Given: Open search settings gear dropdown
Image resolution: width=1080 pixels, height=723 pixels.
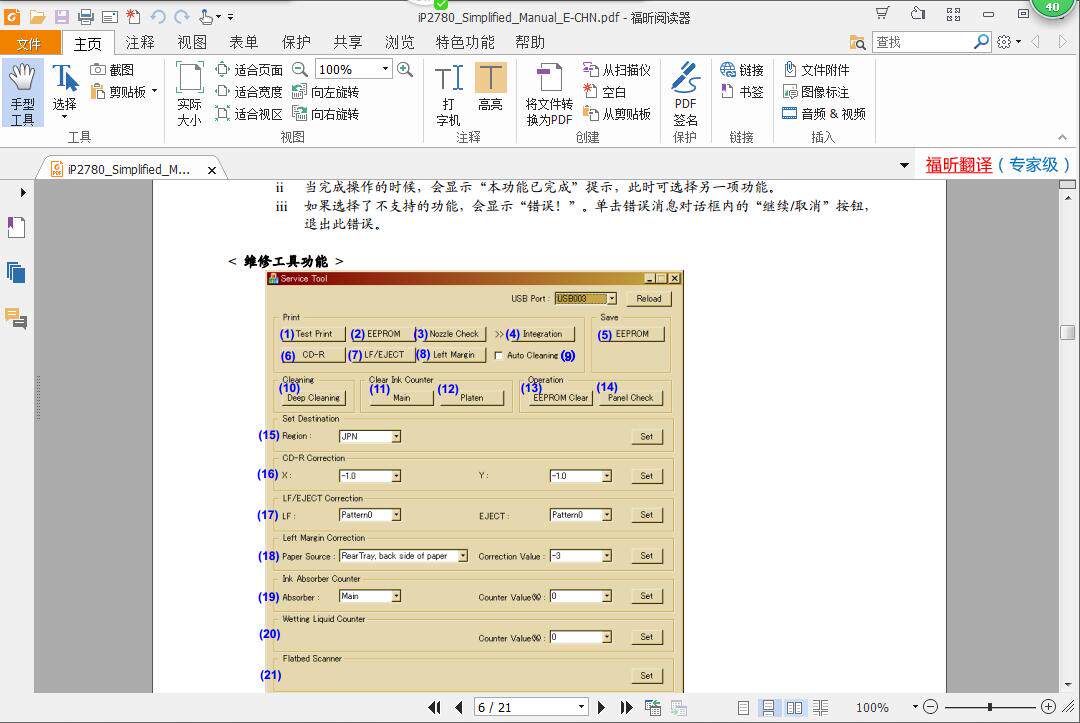Looking at the screenshot, I should (1009, 42).
